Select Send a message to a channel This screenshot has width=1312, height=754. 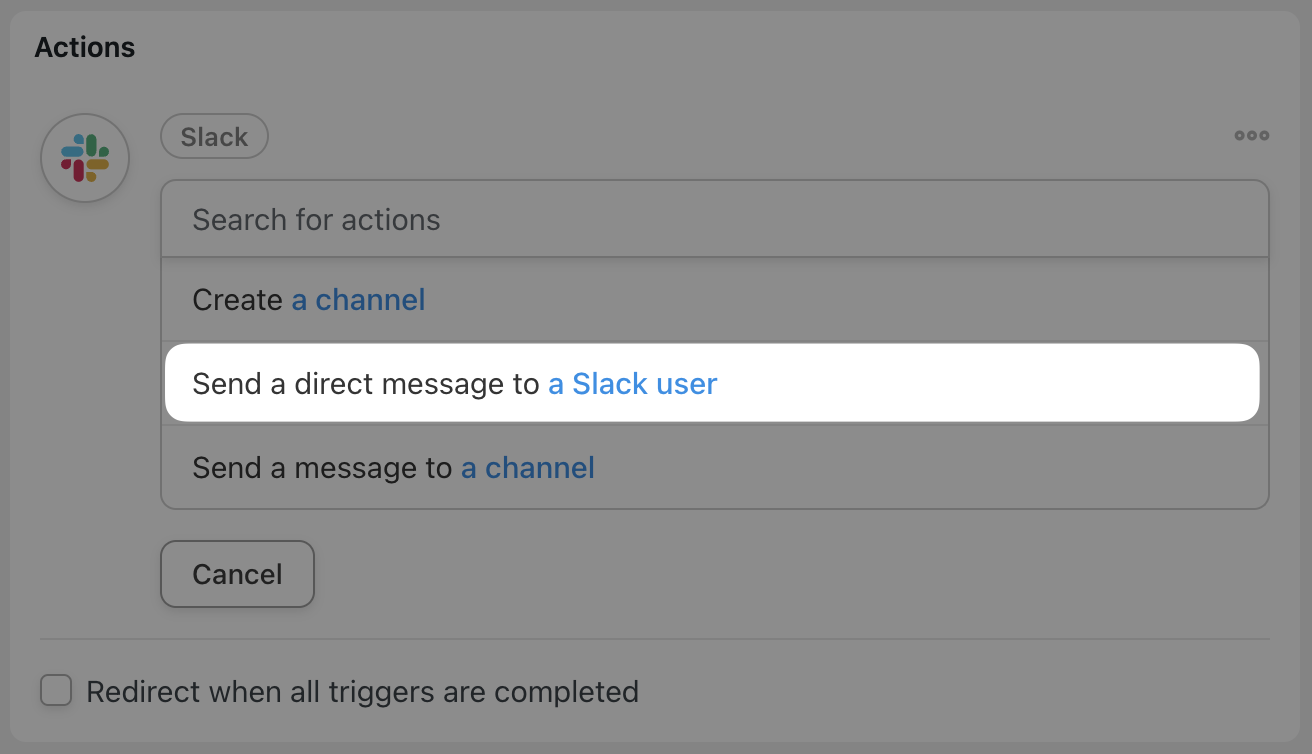(x=715, y=467)
